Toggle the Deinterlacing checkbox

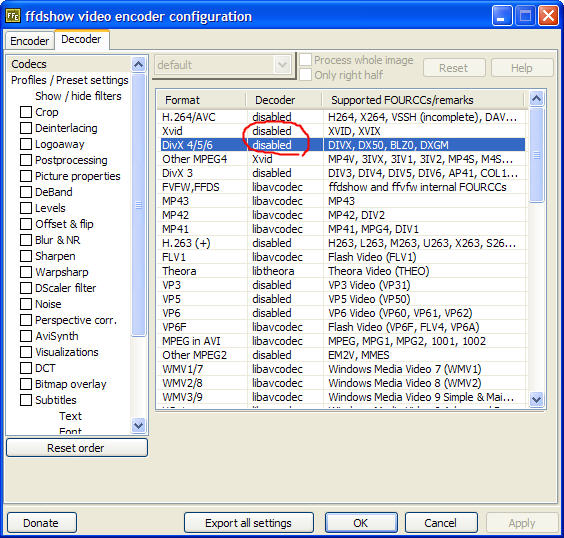(x=26, y=128)
